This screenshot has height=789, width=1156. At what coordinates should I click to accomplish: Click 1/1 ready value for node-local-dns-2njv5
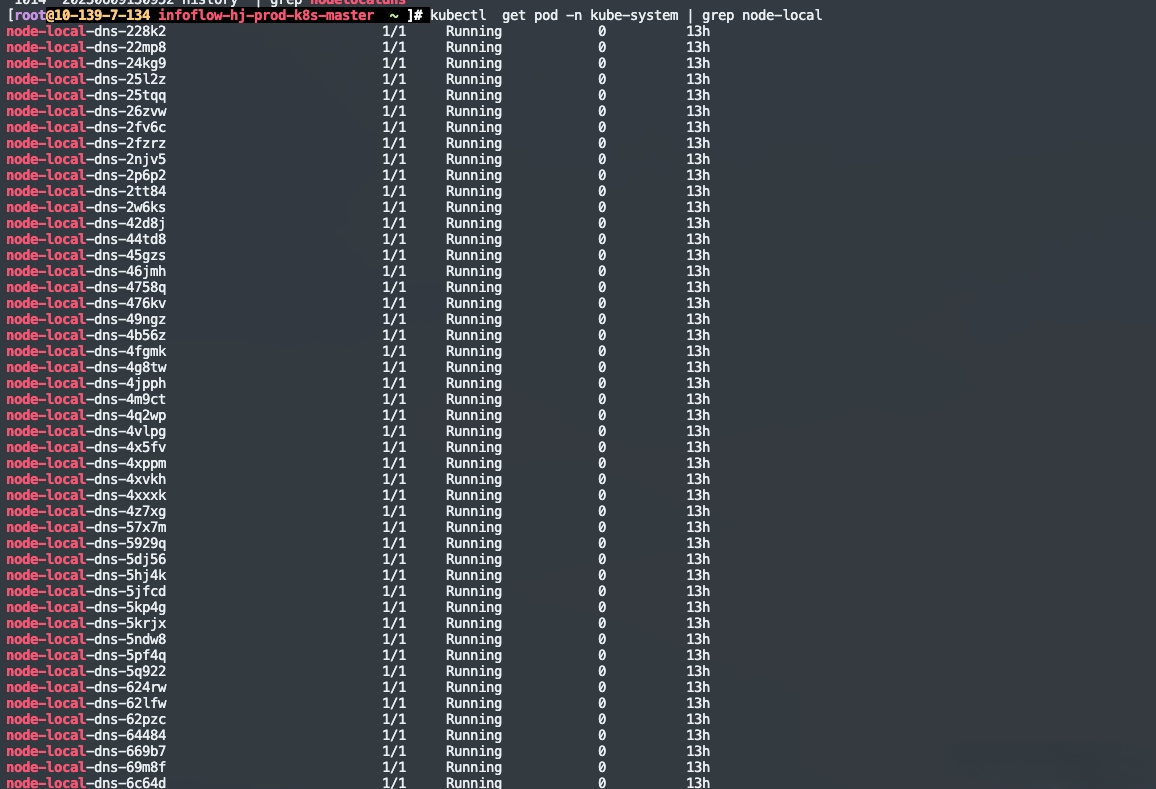click(394, 159)
